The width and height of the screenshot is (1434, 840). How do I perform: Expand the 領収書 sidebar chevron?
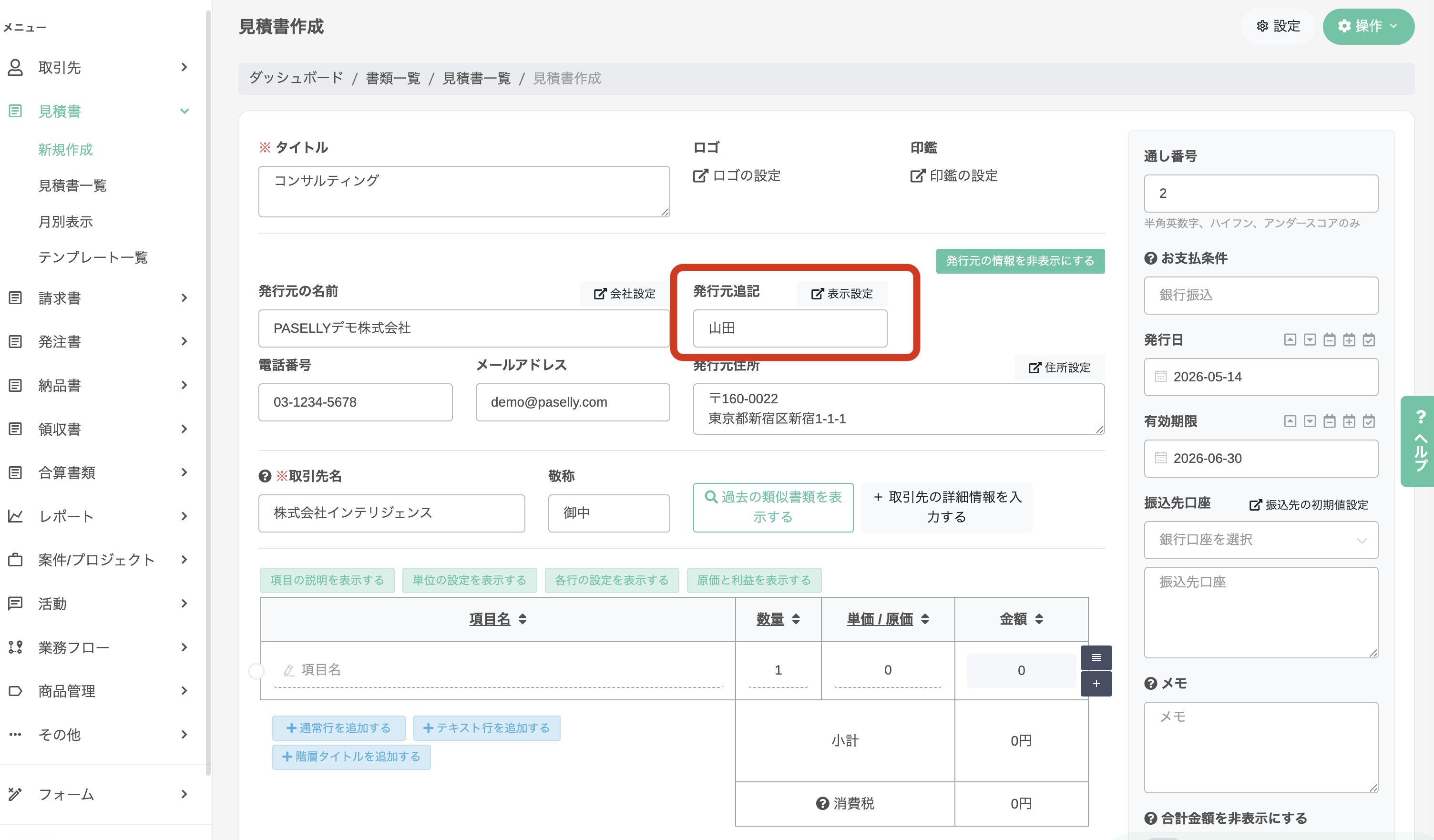coord(184,429)
